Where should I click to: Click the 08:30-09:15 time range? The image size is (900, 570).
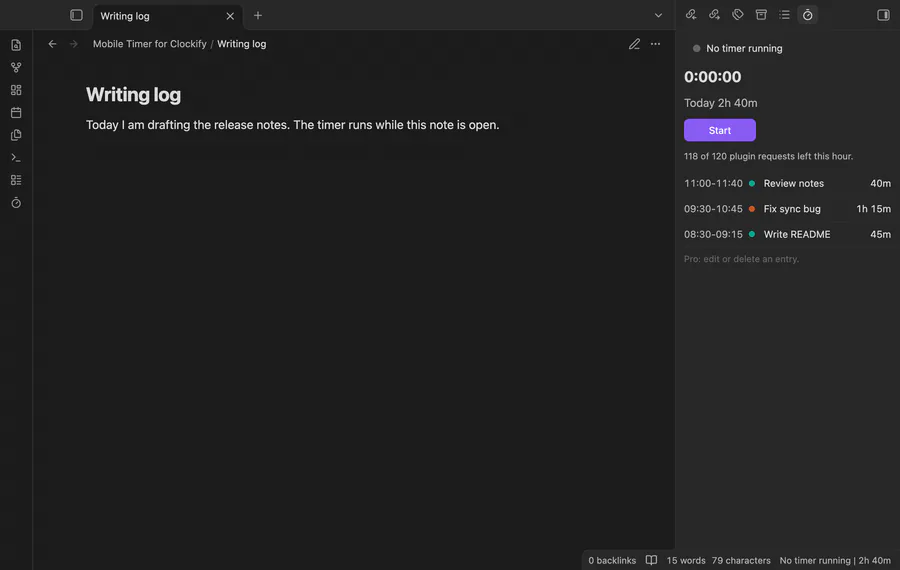[713, 234]
